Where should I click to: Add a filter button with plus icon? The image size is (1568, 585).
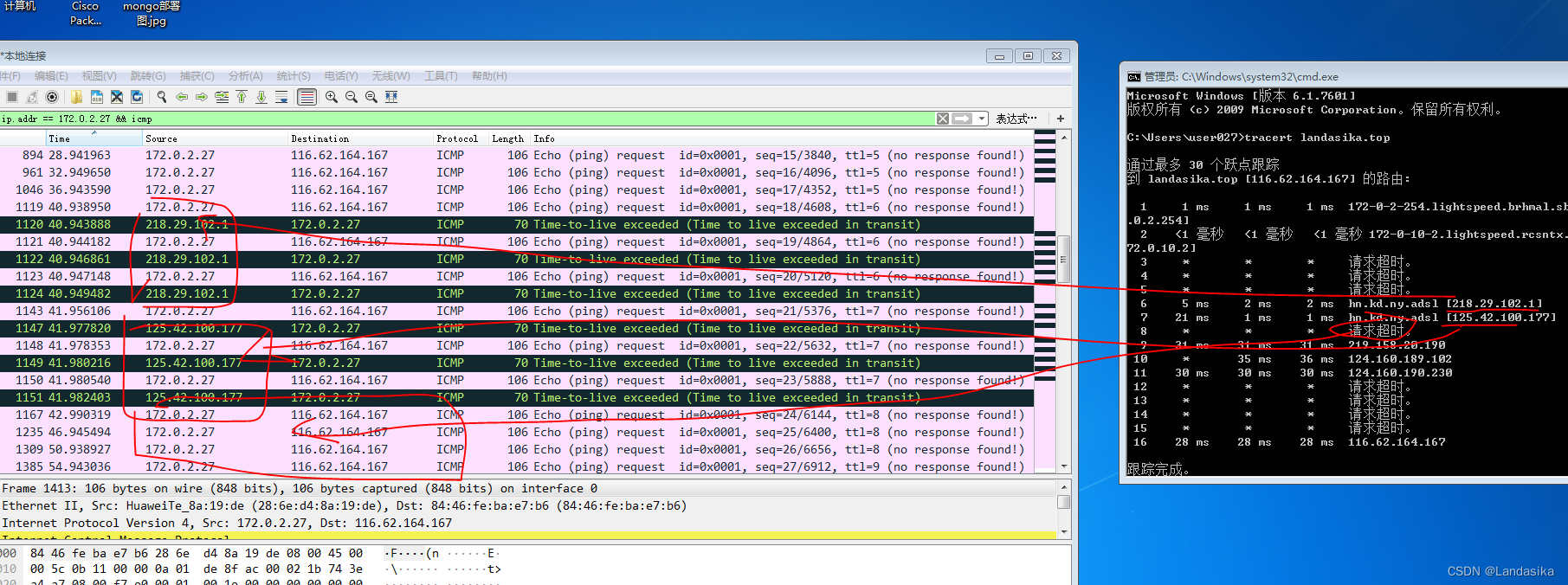[1061, 119]
